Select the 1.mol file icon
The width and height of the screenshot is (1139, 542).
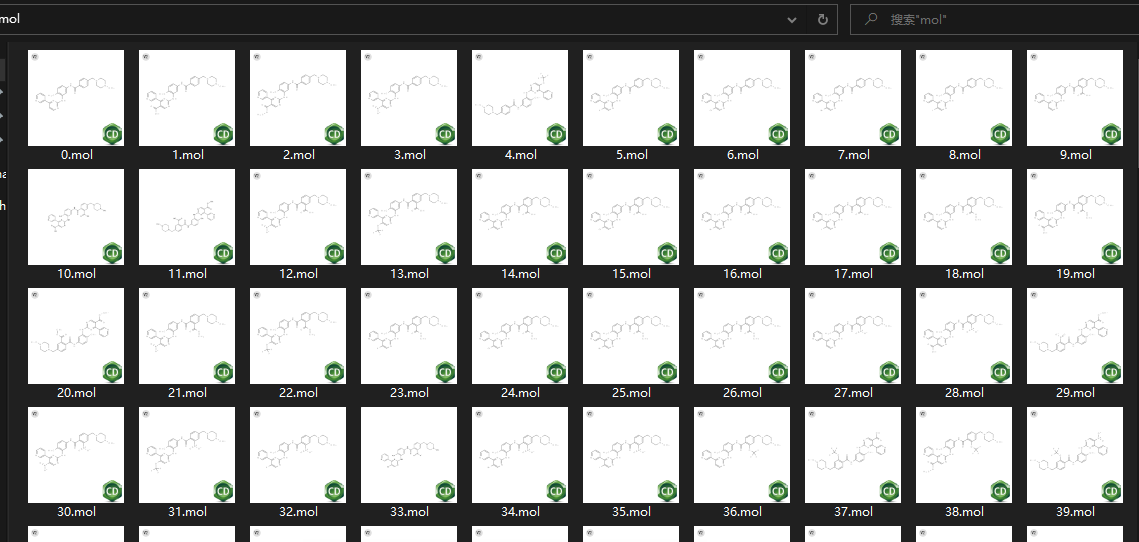click(187, 97)
